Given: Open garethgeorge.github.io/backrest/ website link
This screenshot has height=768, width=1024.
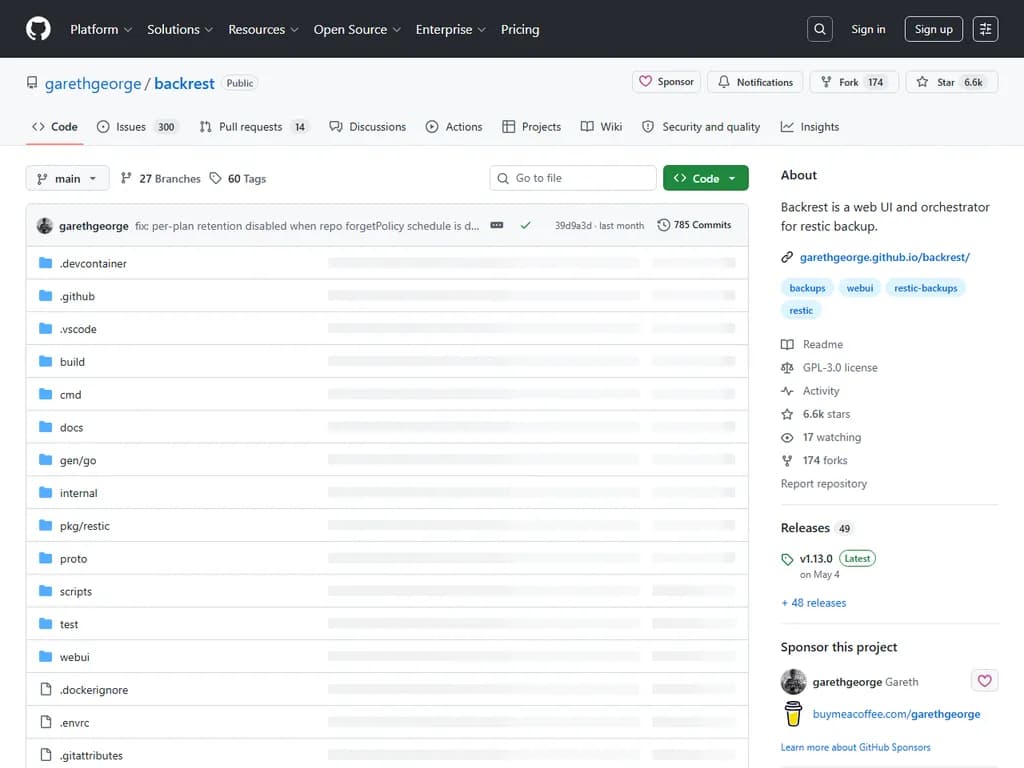Looking at the screenshot, I should coord(884,257).
